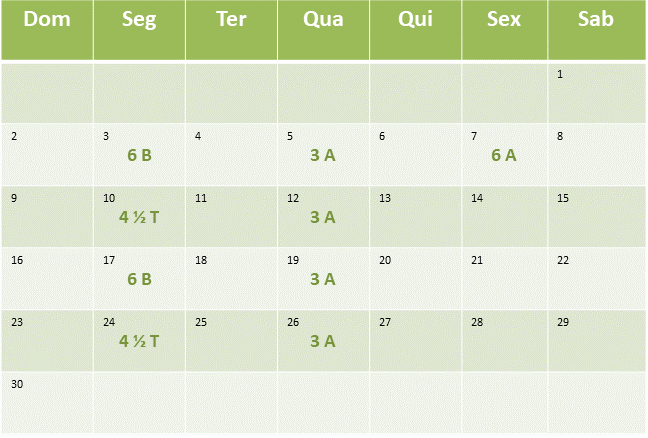Screen dimensions: 648x438
Task: Select the day 30 cell
Action: point(47,403)
